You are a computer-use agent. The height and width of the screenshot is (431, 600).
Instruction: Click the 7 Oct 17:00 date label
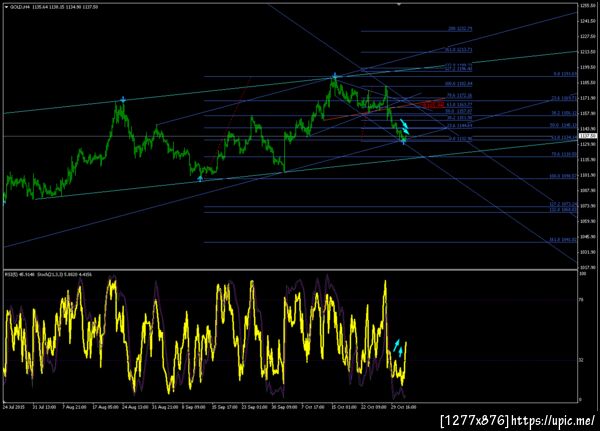[x=313, y=407]
